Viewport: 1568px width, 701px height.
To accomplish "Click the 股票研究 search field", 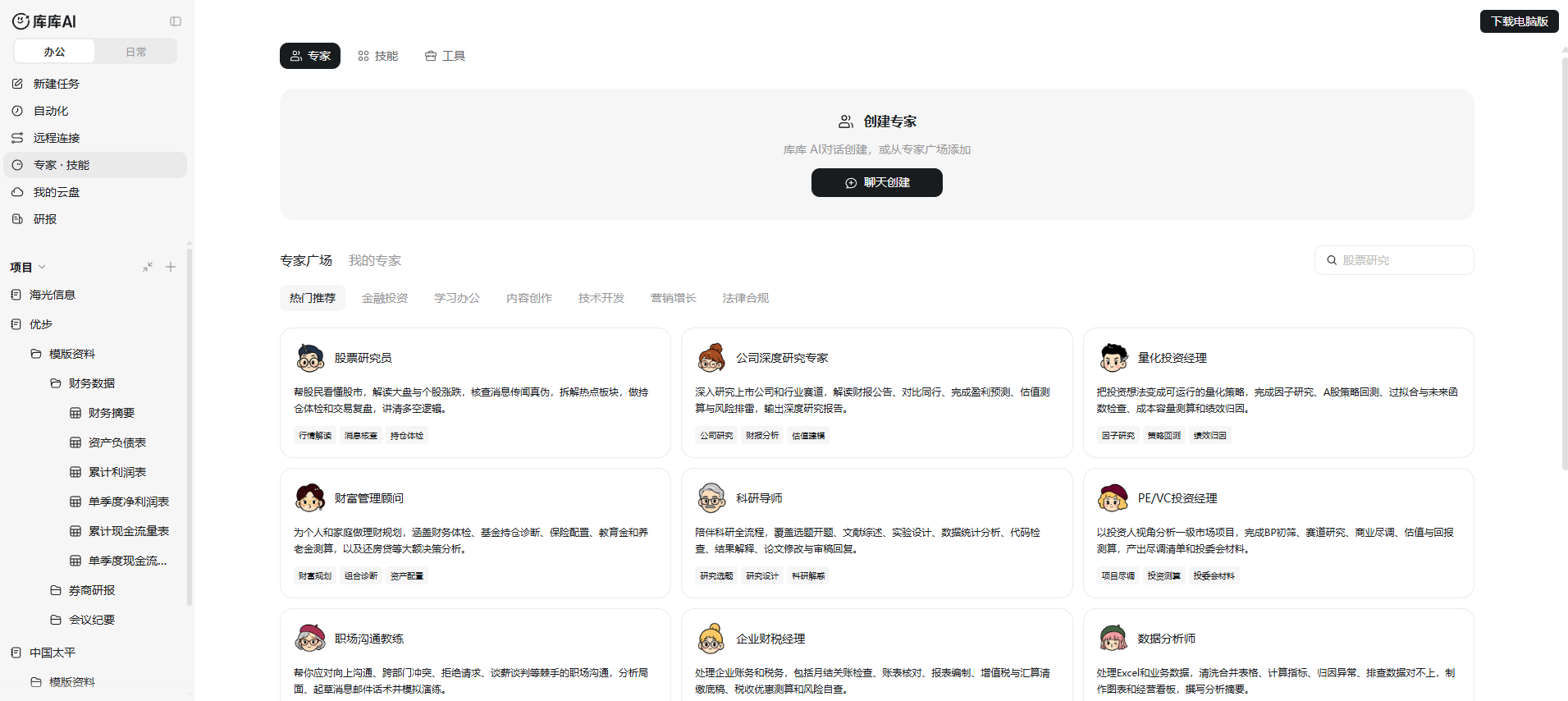I will (1394, 260).
